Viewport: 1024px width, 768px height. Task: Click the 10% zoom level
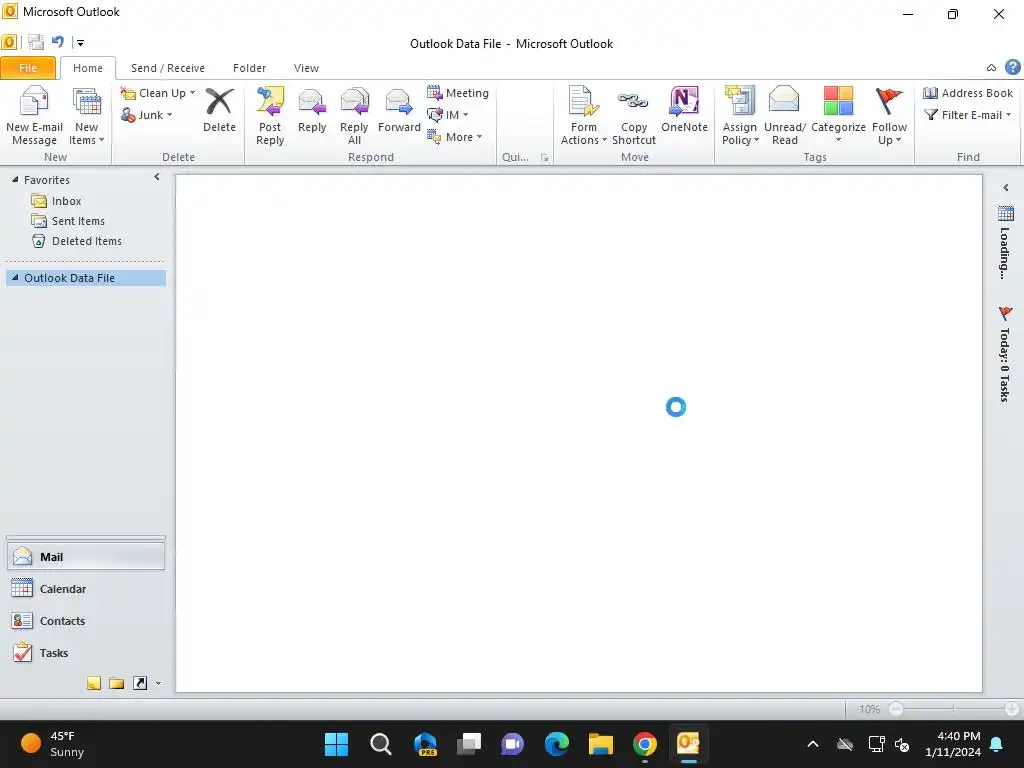point(869,709)
